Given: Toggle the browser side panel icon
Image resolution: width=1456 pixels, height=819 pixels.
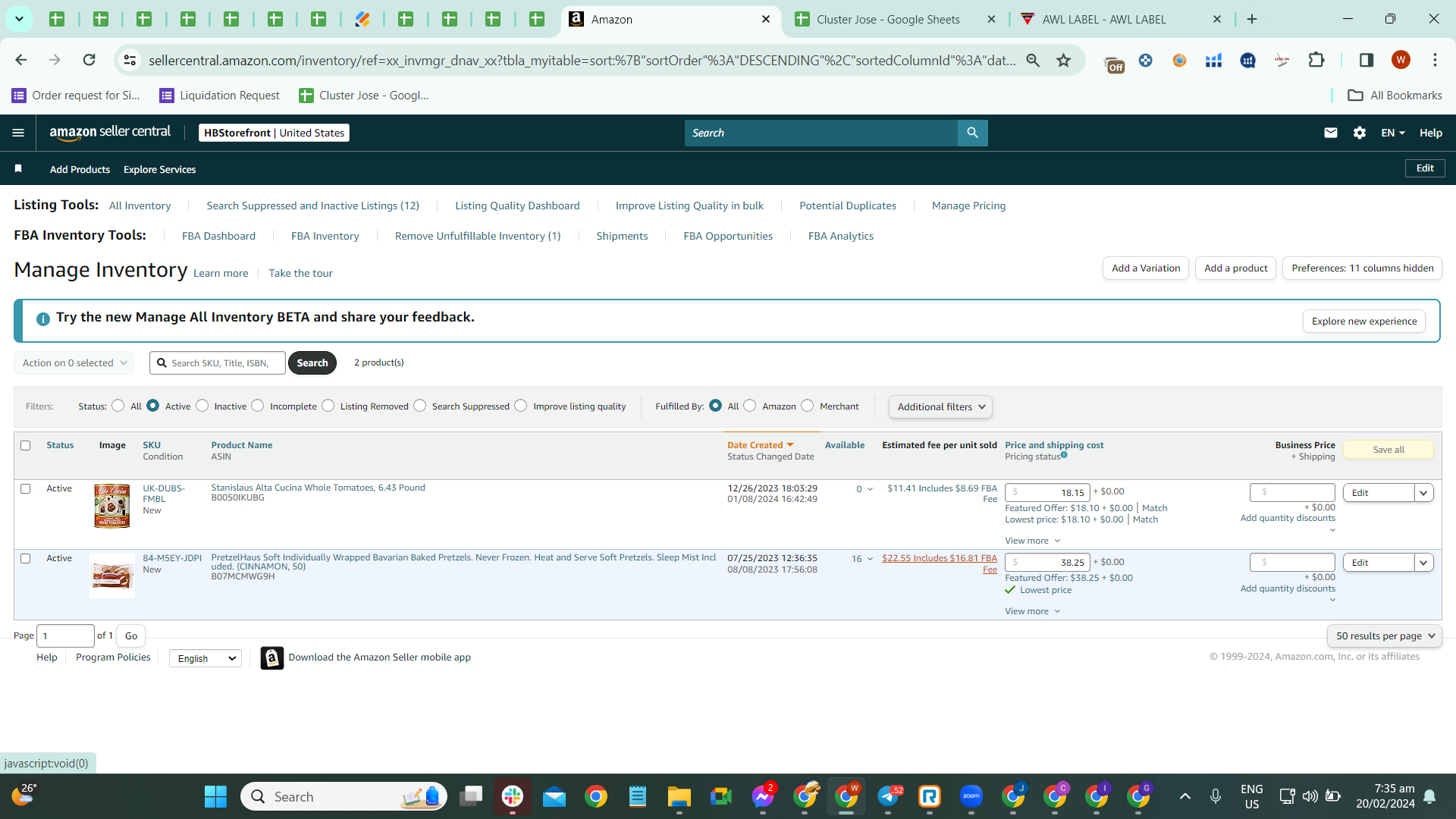Looking at the screenshot, I should click(1366, 60).
